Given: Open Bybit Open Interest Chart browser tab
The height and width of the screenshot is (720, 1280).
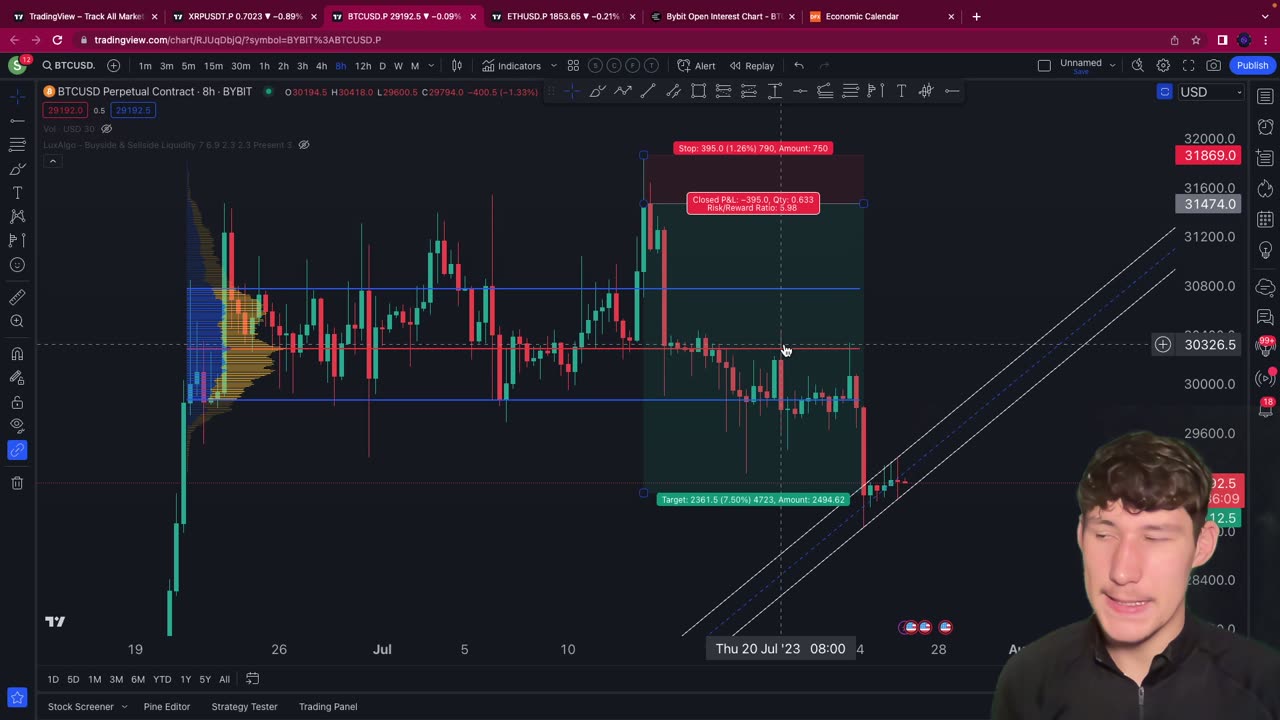Looking at the screenshot, I should coord(722,16).
